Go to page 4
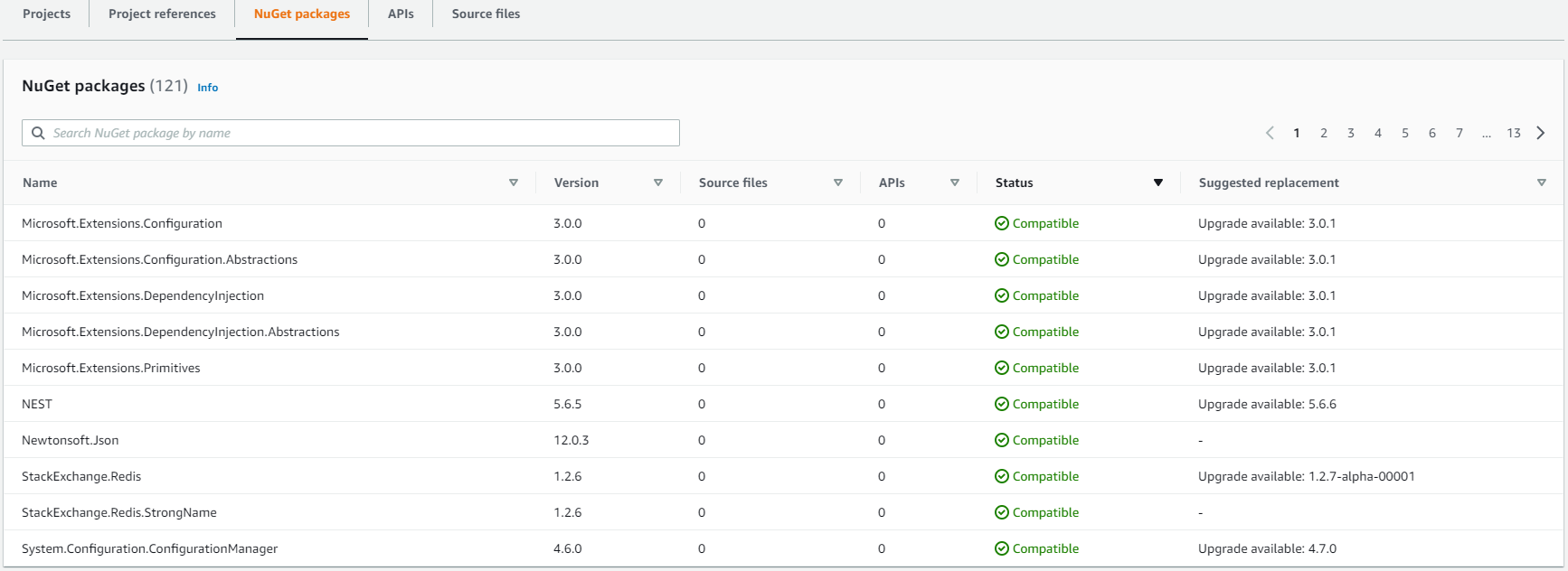The width and height of the screenshot is (1568, 571). coord(1378,133)
